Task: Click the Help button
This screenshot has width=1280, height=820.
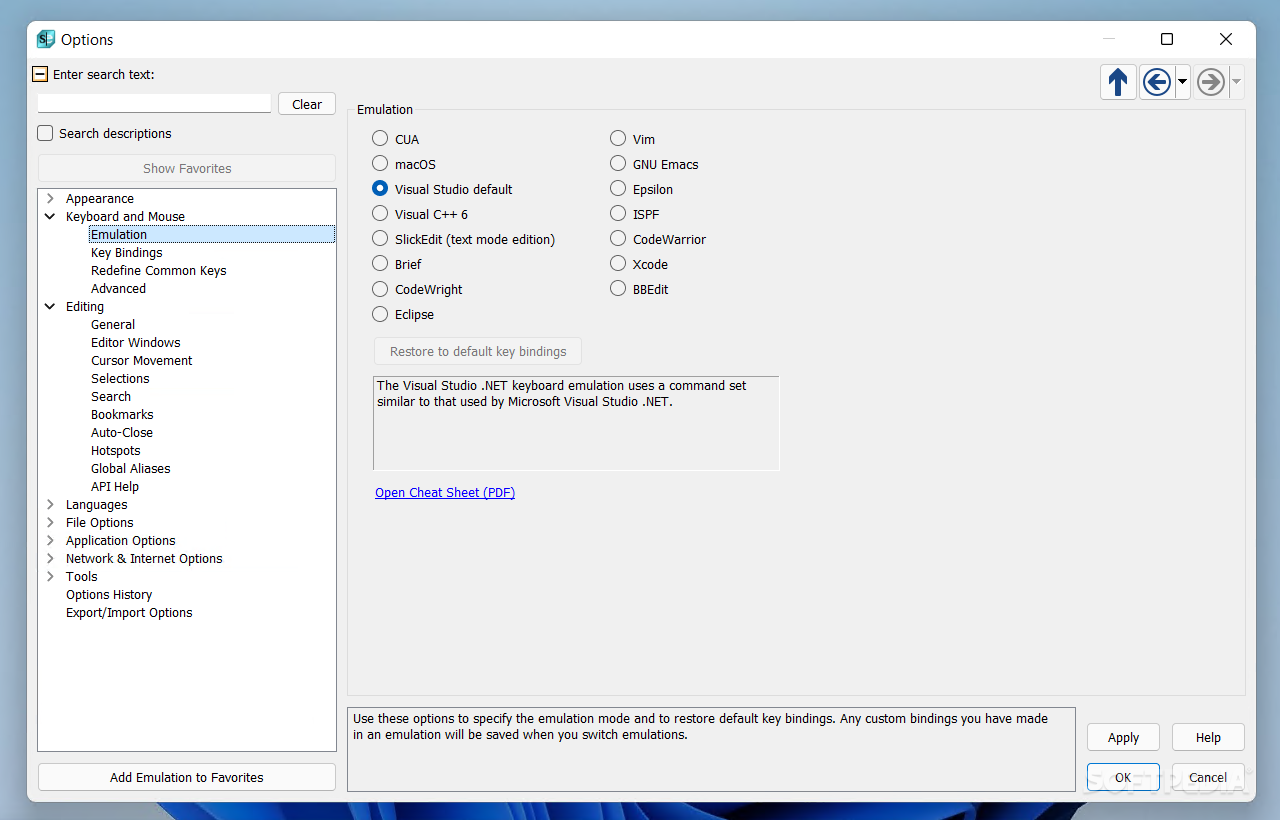Action: (1208, 738)
